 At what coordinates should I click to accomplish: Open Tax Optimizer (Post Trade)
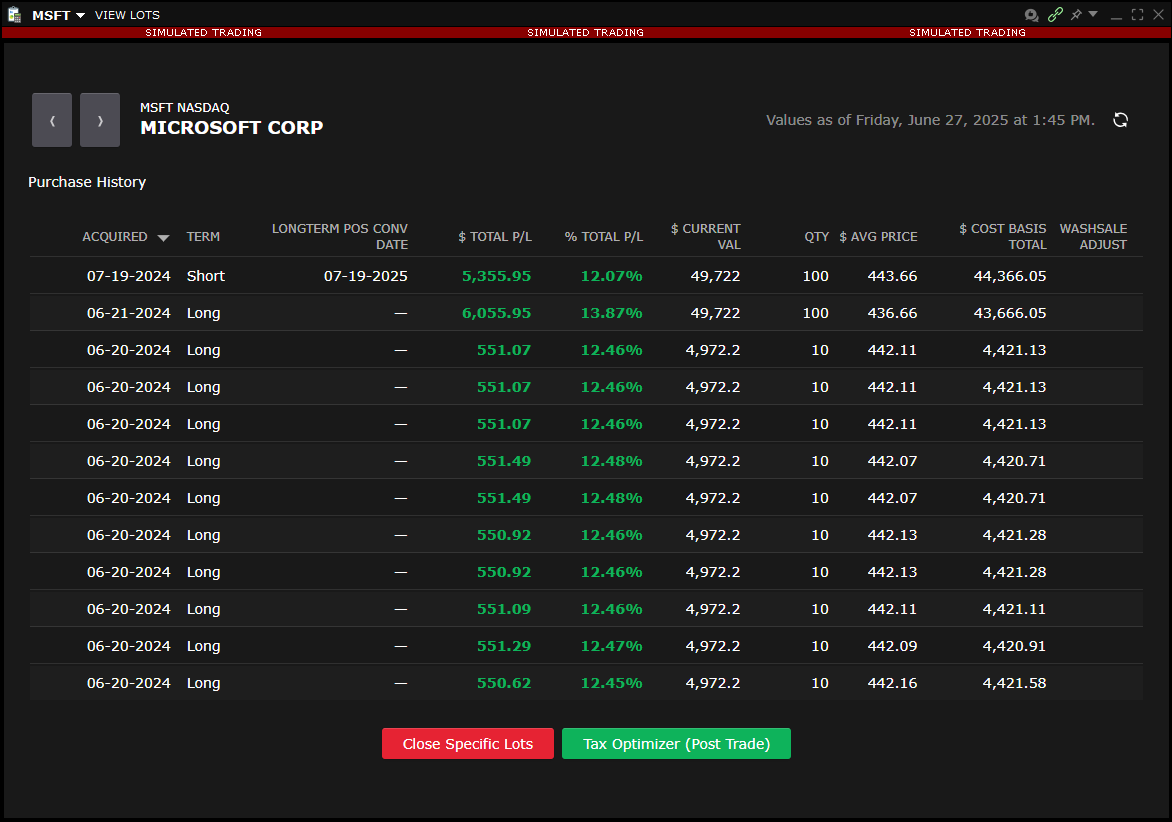pos(676,744)
